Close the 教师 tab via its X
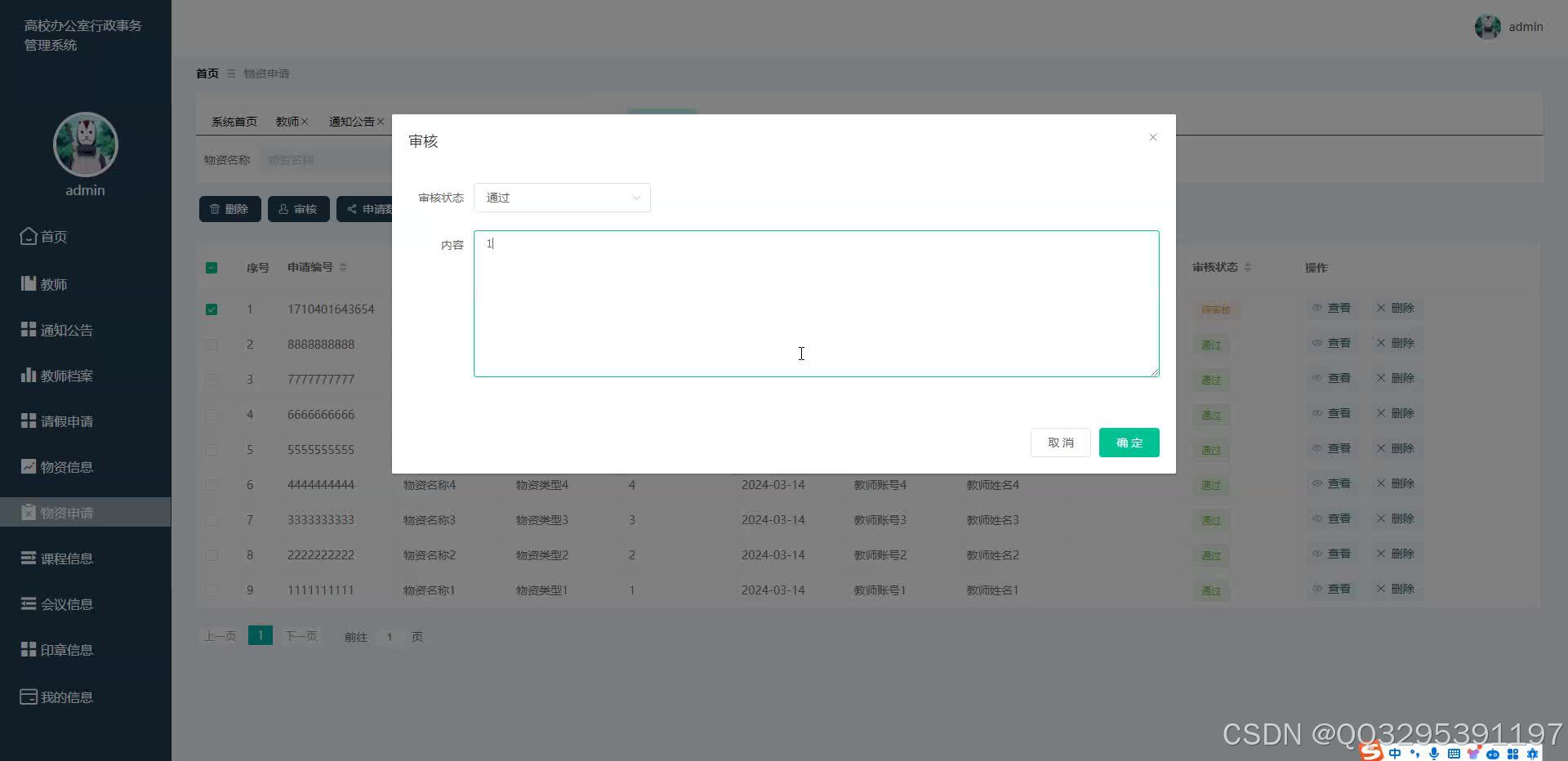The height and width of the screenshot is (761, 1568). tap(305, 122)
